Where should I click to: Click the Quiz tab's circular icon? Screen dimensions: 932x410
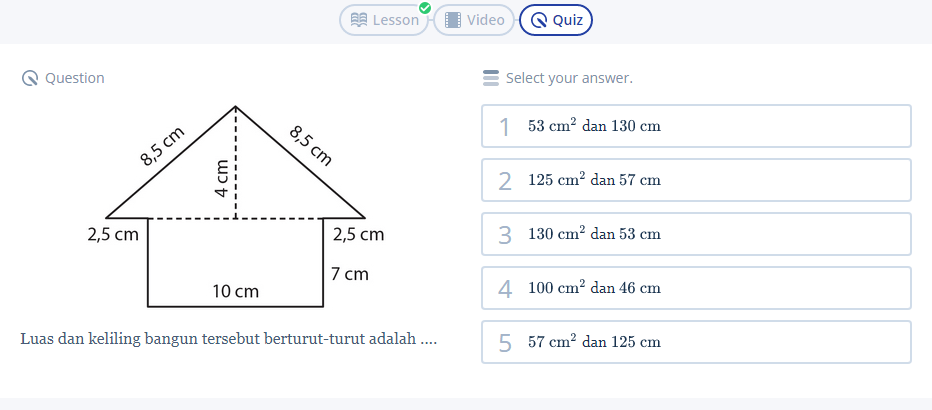click(539, 20)
